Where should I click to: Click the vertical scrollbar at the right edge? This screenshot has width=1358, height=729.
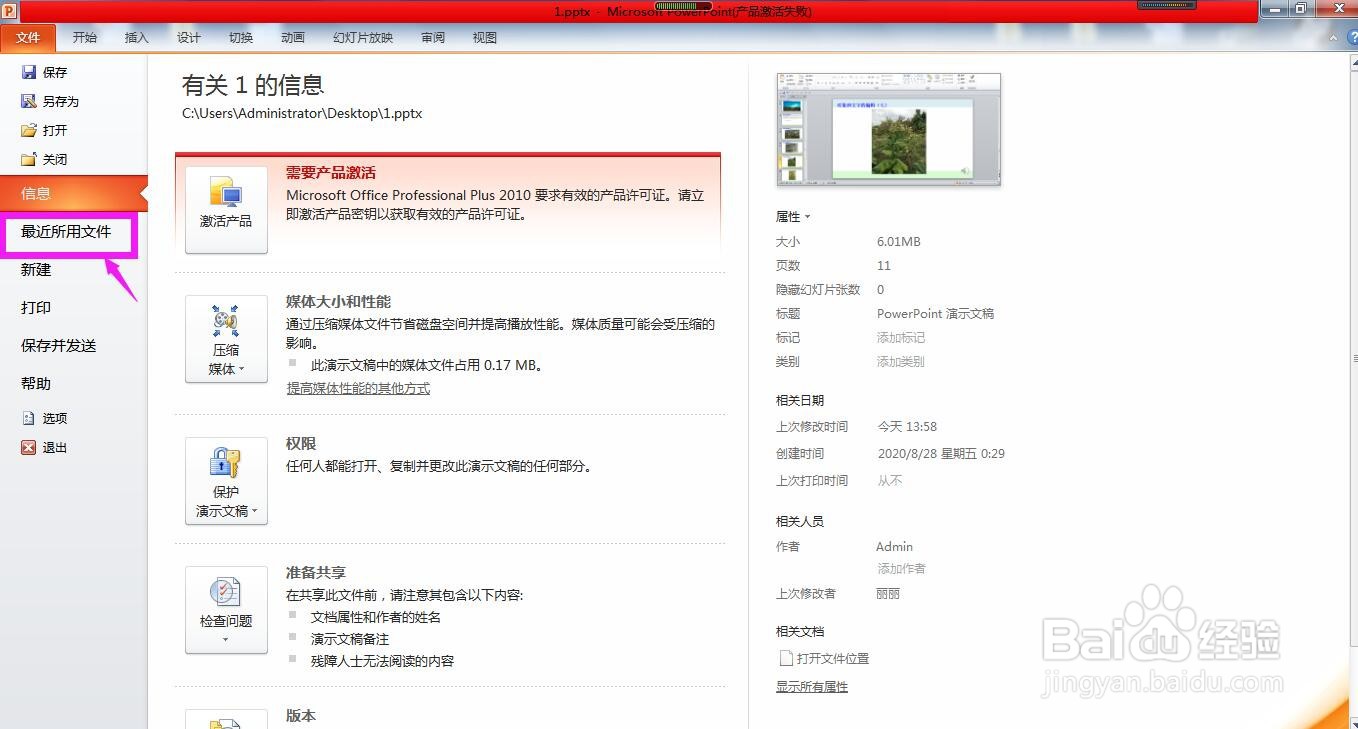1353,360
